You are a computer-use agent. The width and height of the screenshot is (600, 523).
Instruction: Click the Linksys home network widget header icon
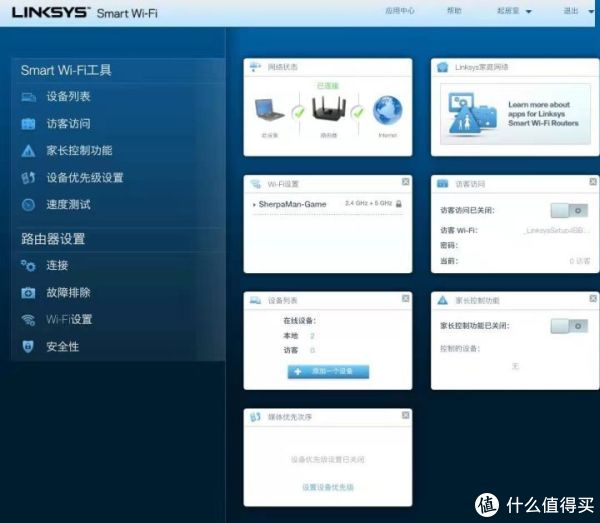point(443,67)
